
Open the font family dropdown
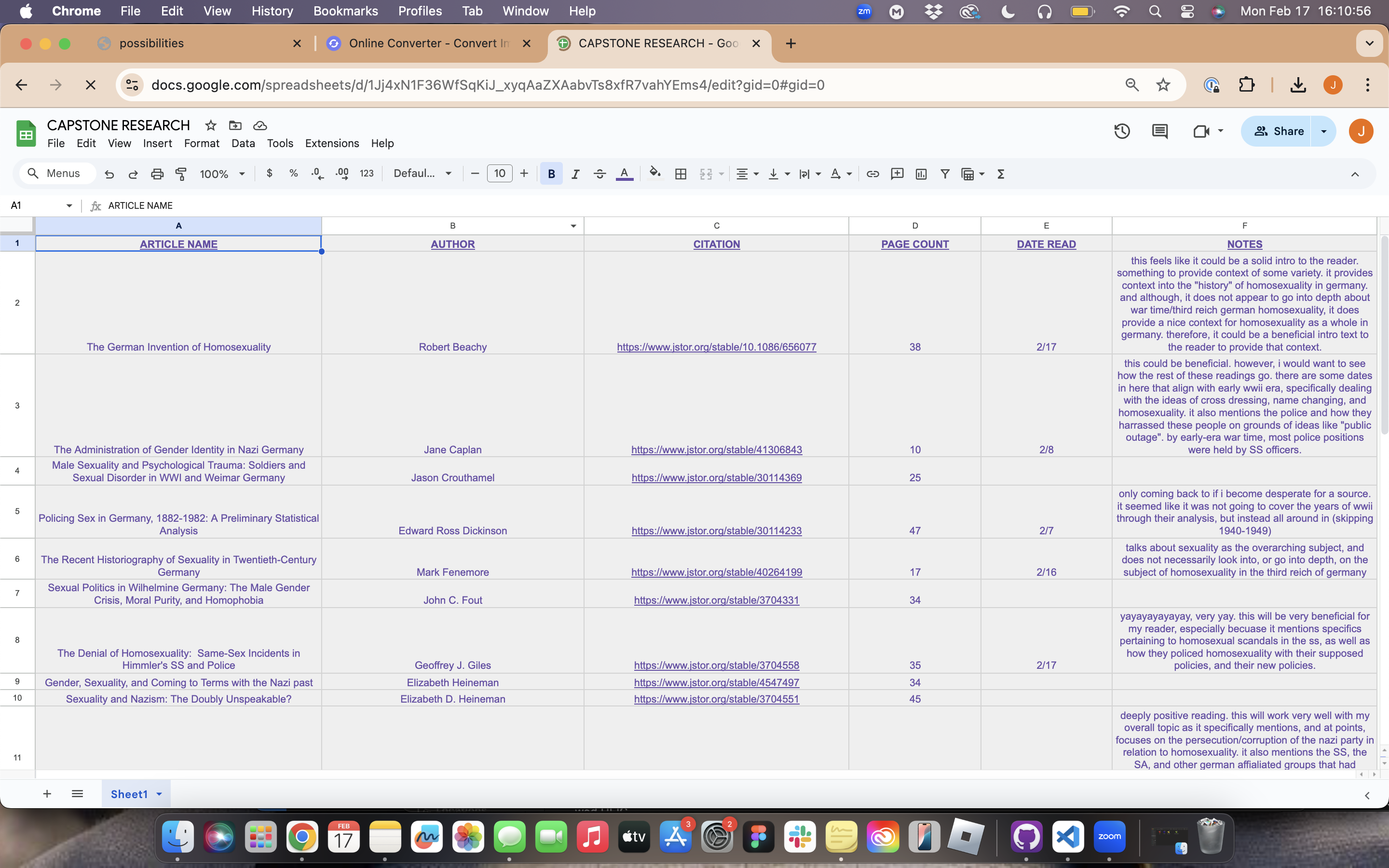(422, 174)
